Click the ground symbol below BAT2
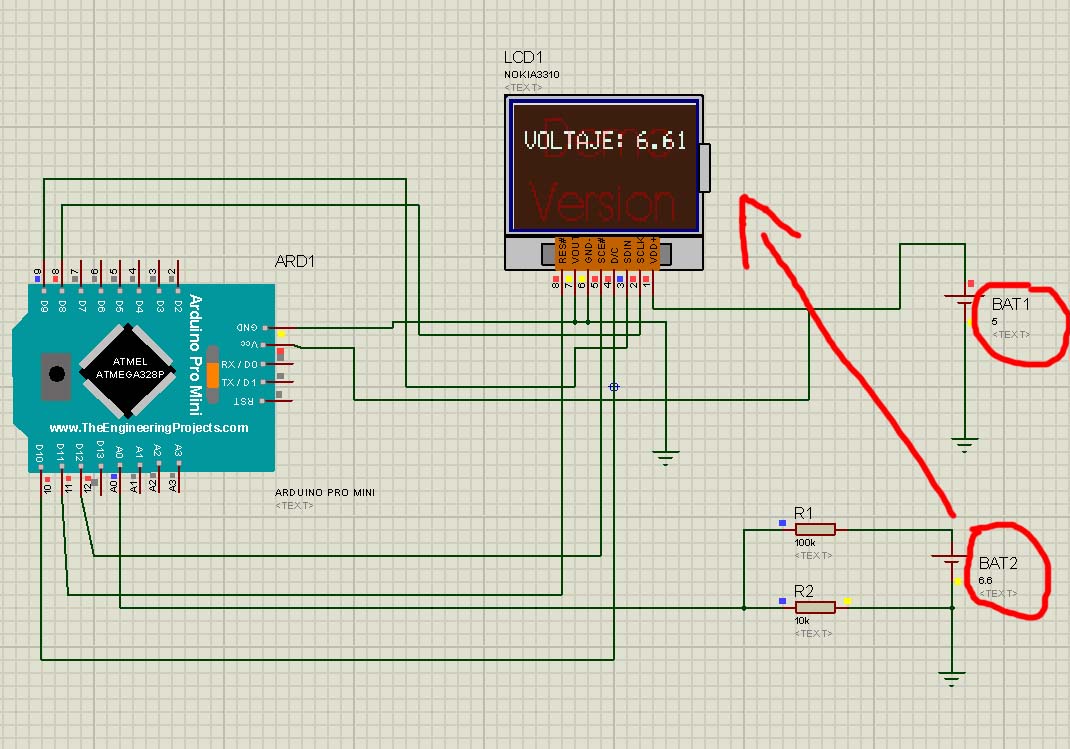Image resolution: width=1070 pixels, height=749 pixels. (x=951, y=679)
